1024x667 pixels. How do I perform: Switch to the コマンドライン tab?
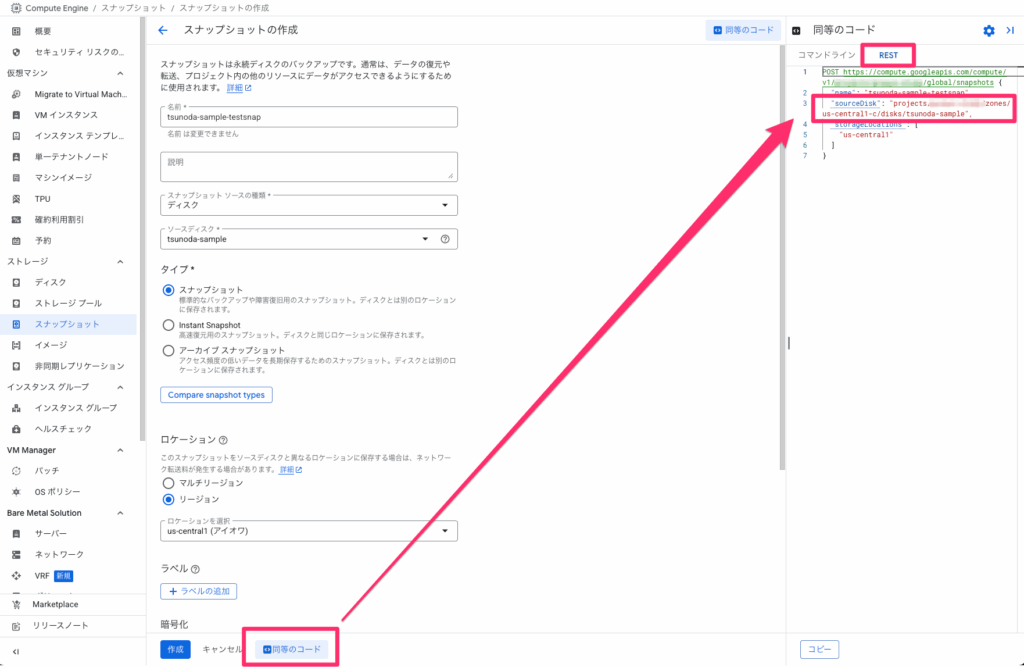click(x=826, y=55)
